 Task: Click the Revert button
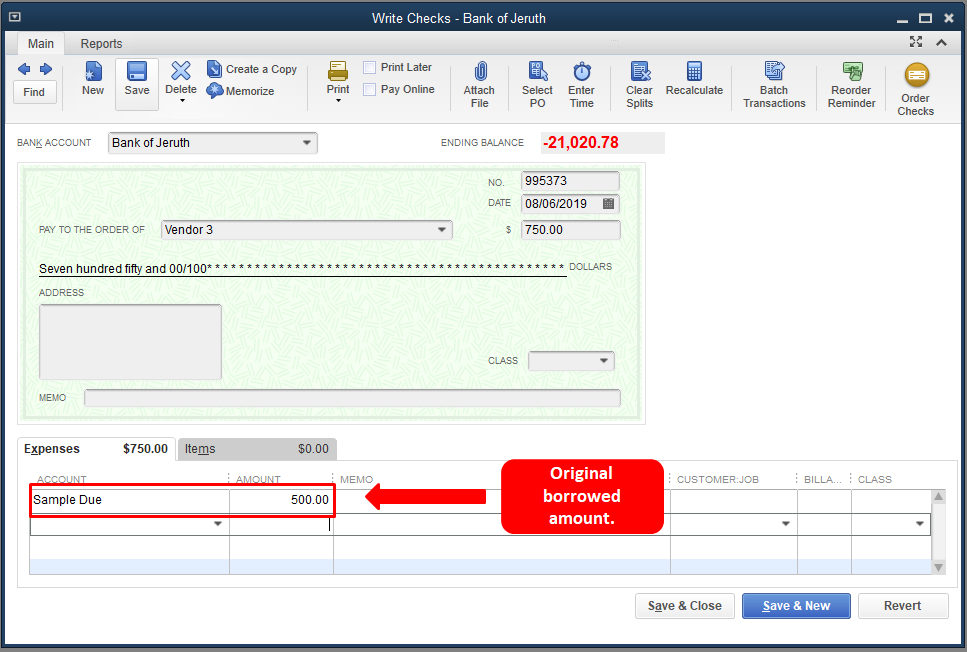[903, 606]
